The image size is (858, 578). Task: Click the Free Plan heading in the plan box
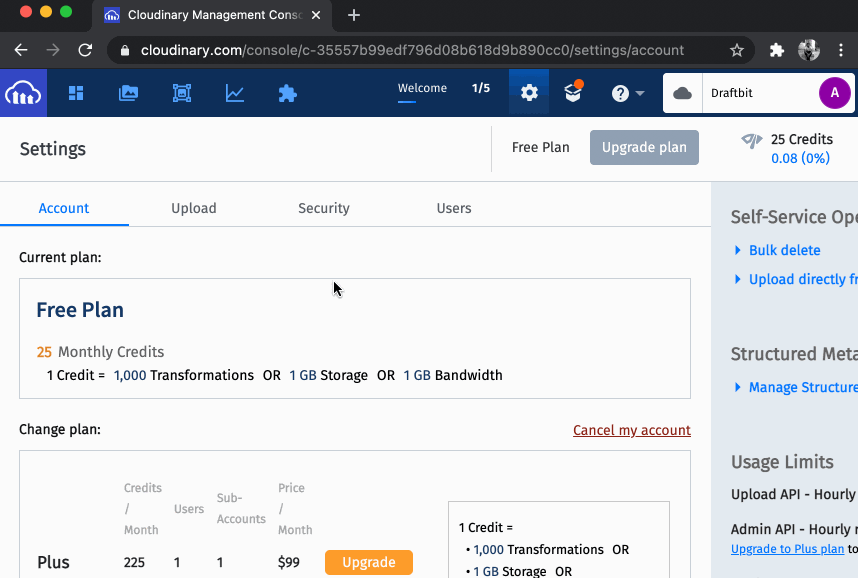click(80, 310)
